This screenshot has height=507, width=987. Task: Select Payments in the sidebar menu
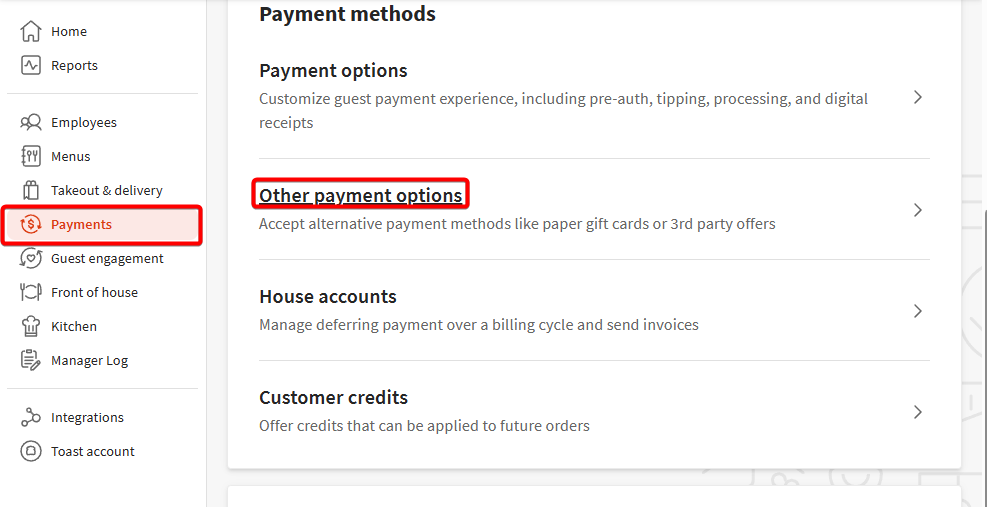tap(82, 224)
